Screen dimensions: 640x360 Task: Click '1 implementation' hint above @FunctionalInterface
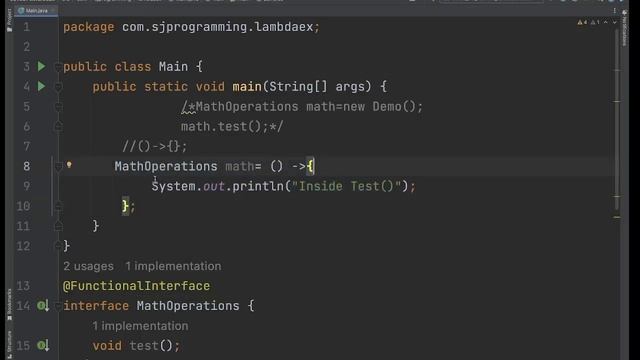point(173,266)
